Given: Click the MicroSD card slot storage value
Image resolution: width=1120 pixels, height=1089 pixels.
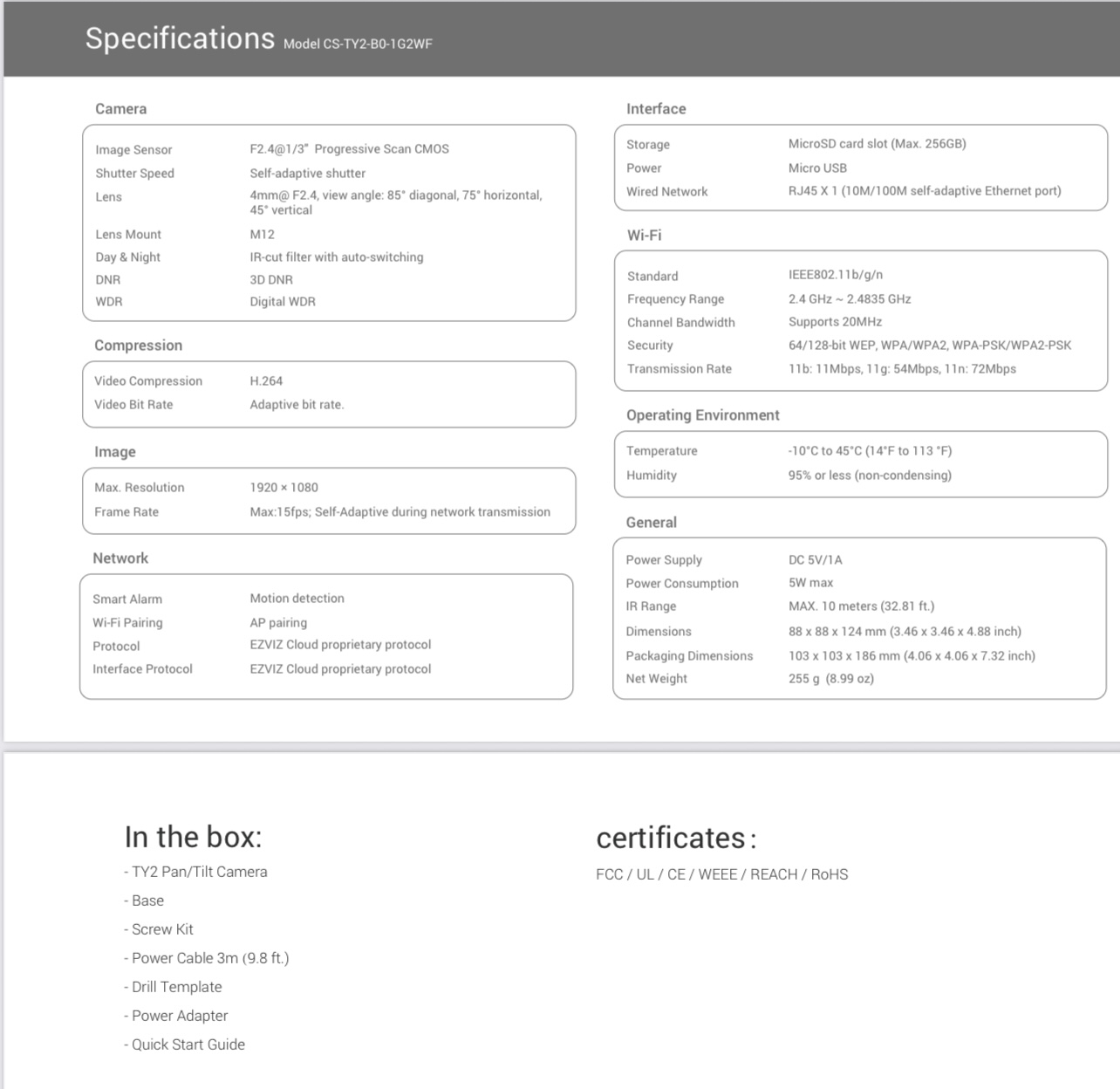Looking at the screenshot, I should [877, 144].
